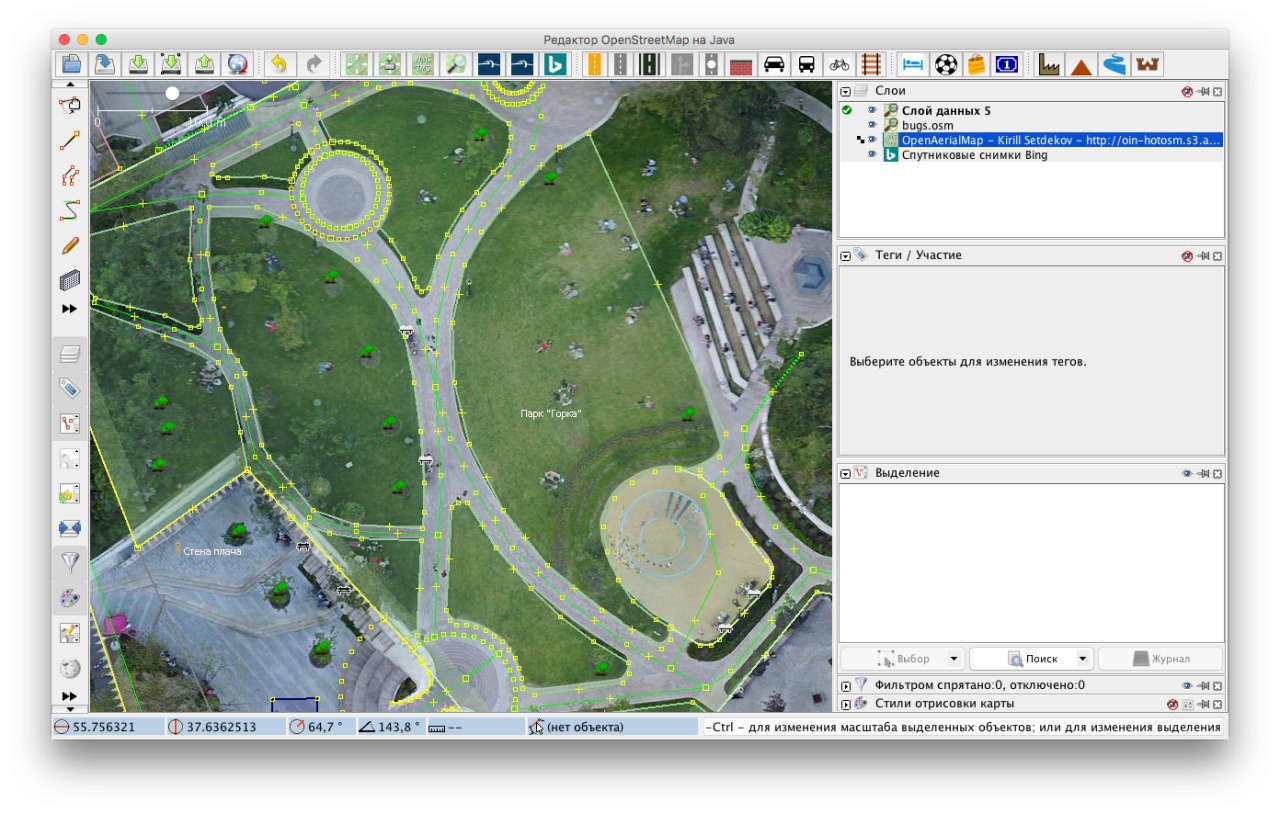Toggle visibility eye of Слой данных 5

coord(871,111)
